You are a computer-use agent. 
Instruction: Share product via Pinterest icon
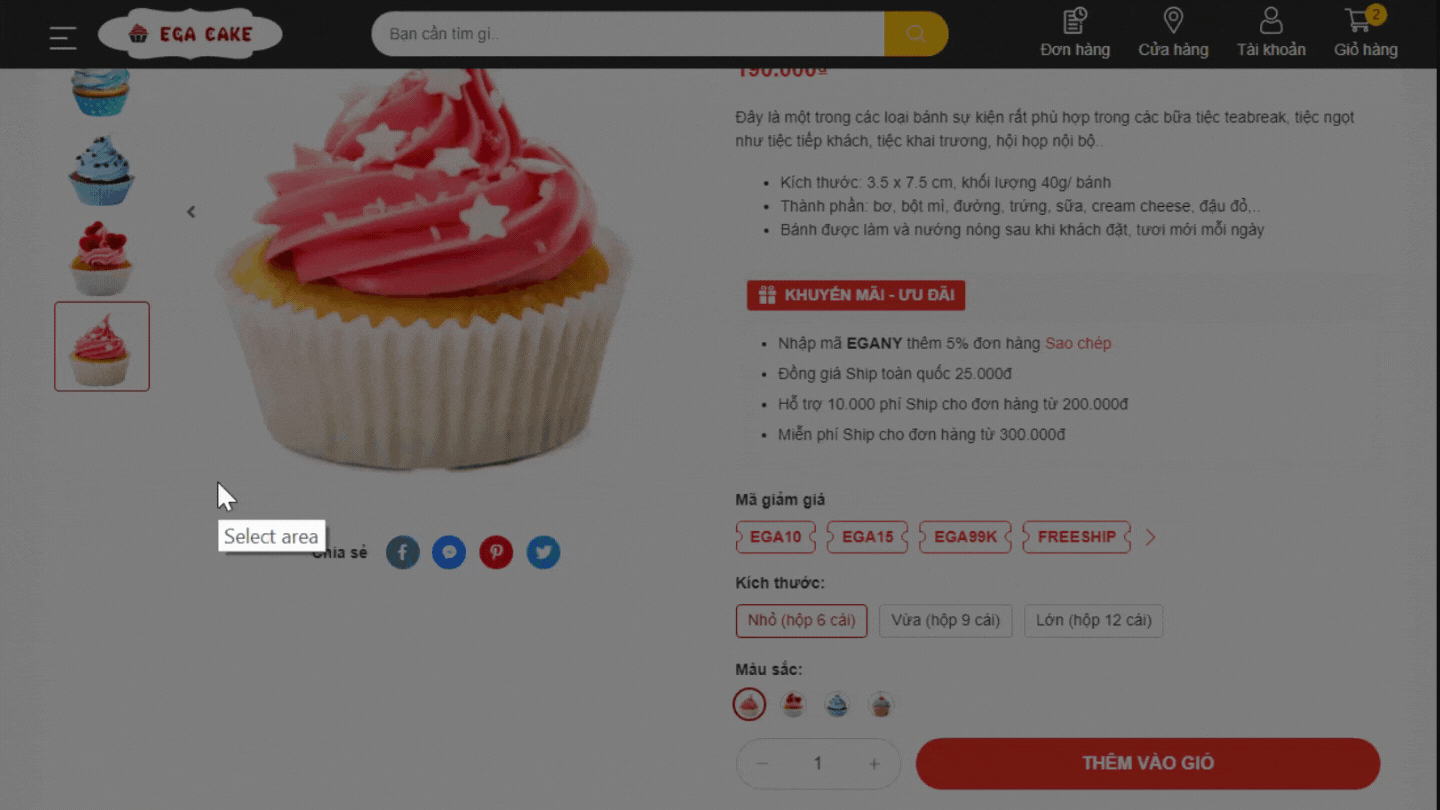[x=496, y=552]
